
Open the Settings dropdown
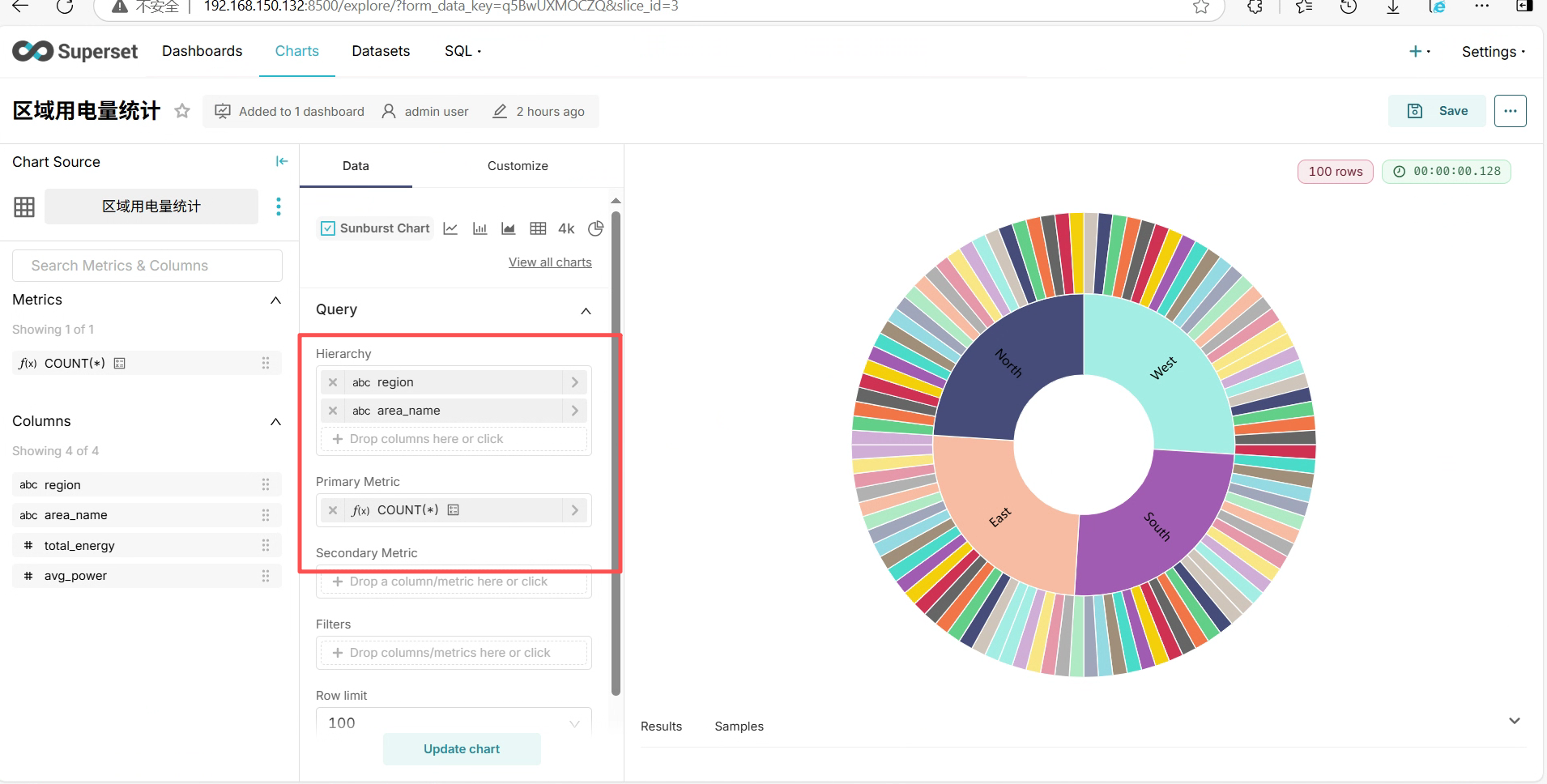coord(1494,52)
